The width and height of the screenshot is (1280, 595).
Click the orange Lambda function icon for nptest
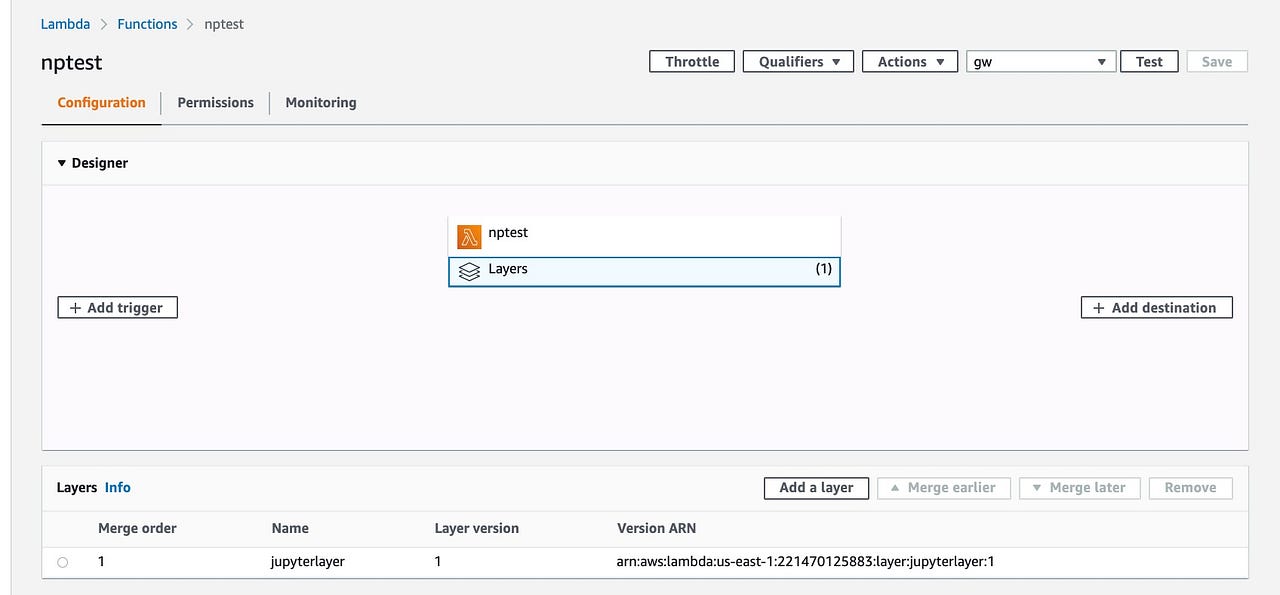(x=469, y=236)
